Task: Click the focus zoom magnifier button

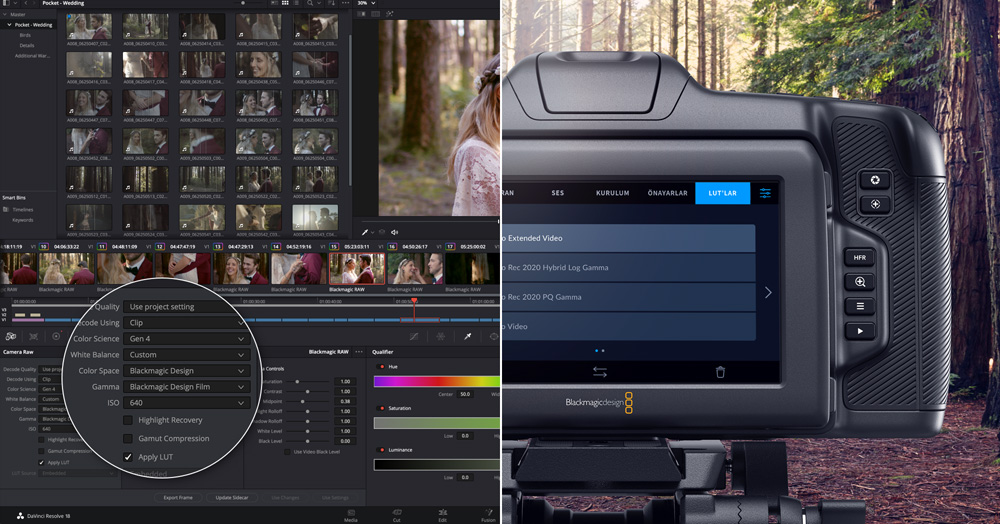Action: [859, 283]
